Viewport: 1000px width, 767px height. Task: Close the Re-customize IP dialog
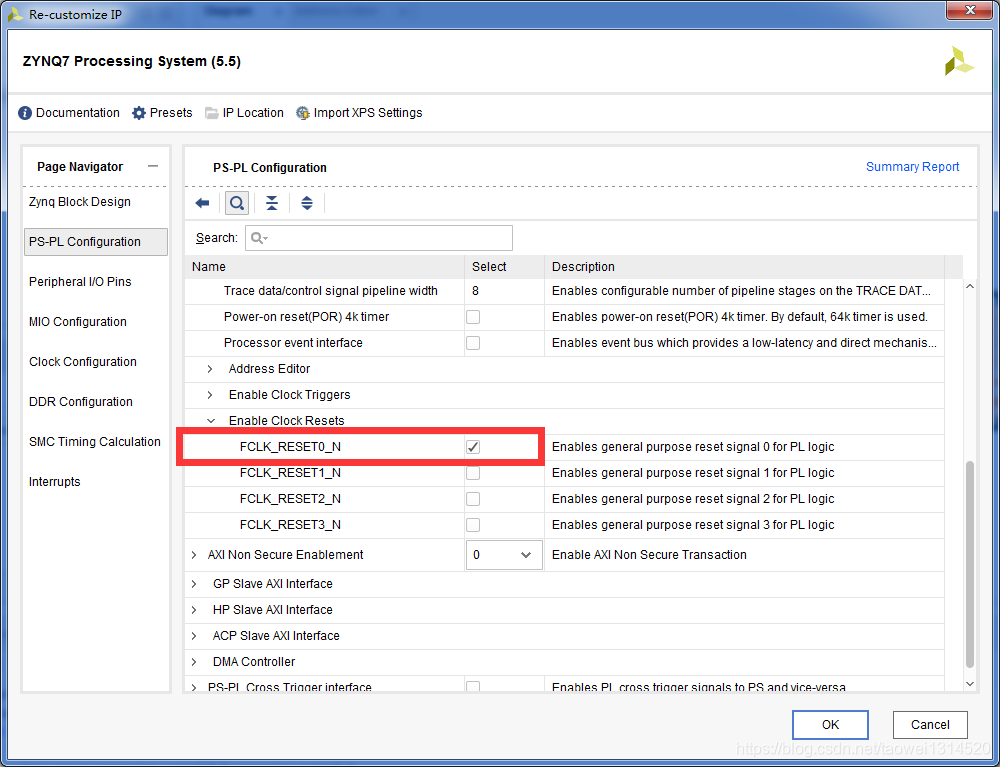click(970, 11)
